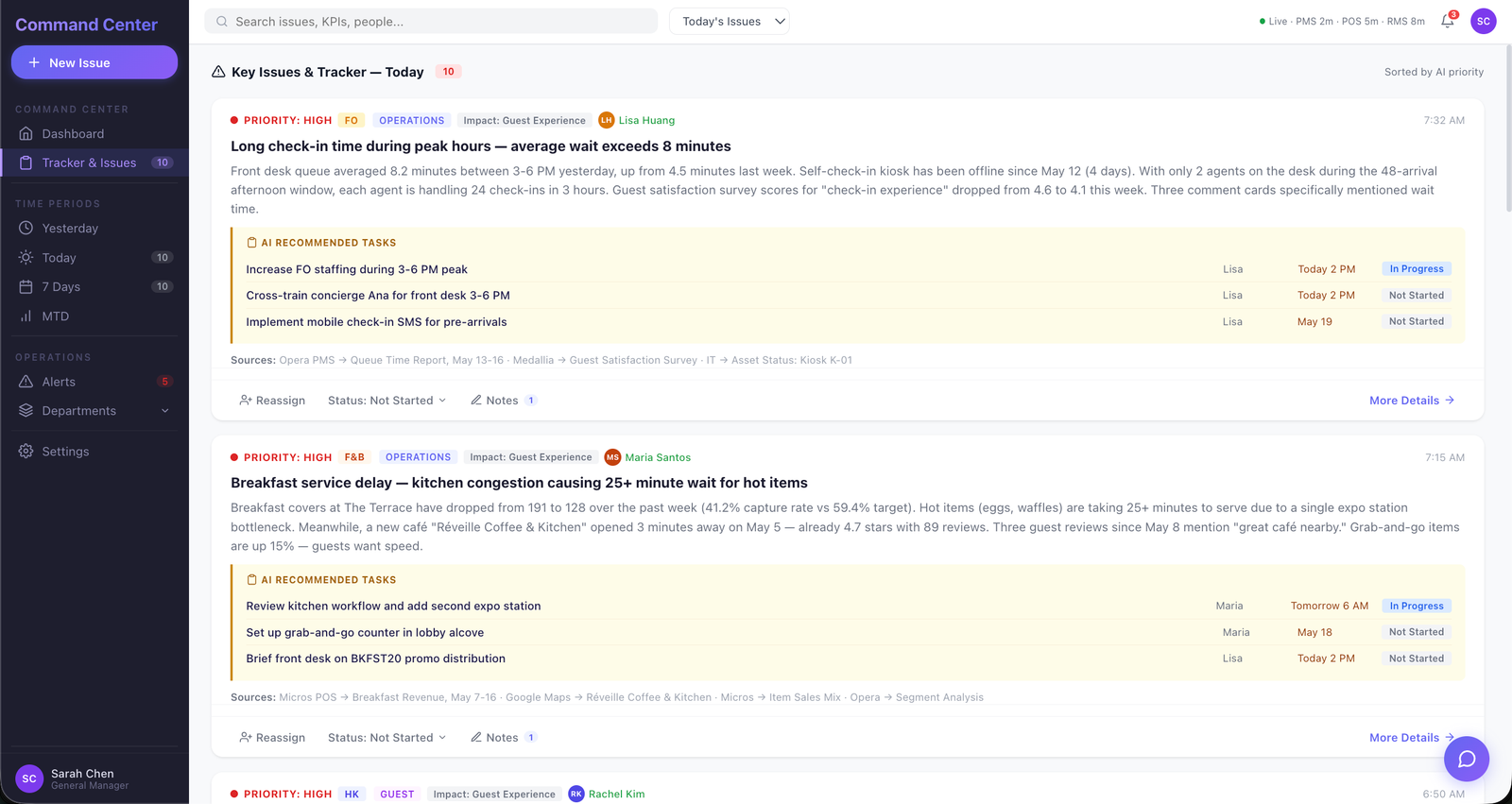Create a New Issue
The image size is (1512, 804).
(94, 62)
